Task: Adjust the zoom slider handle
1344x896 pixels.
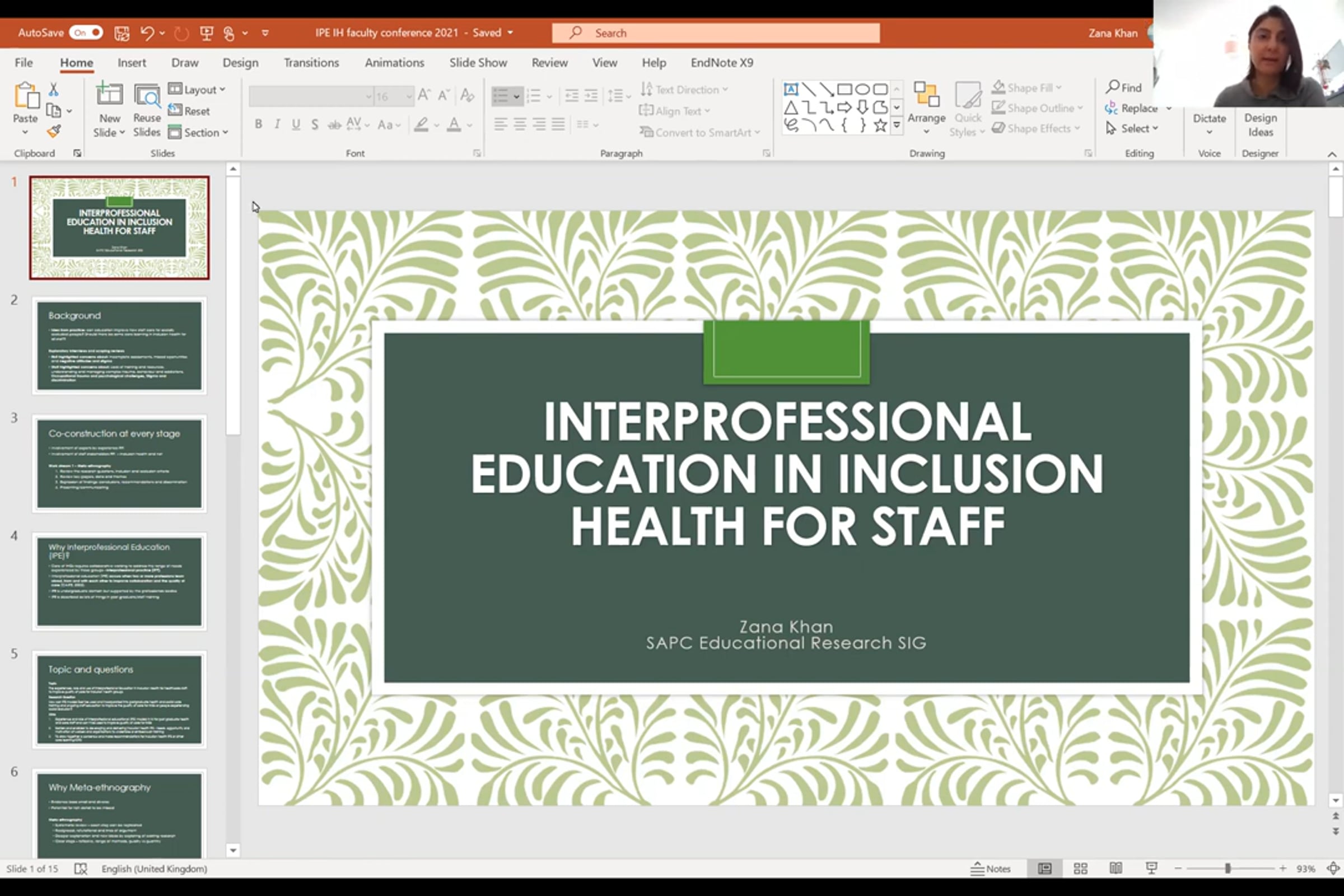Action: click(x=1228, y=869)
